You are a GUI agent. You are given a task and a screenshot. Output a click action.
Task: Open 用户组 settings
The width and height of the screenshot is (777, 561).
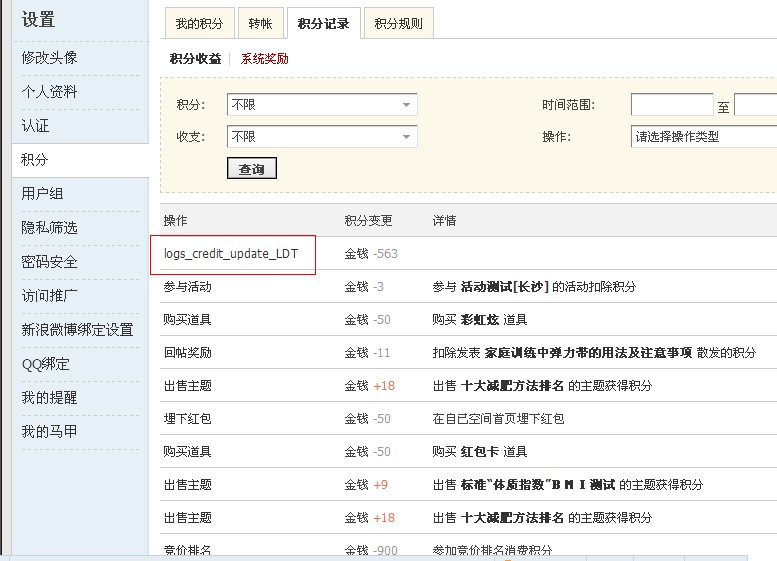[x=43, y=194]
